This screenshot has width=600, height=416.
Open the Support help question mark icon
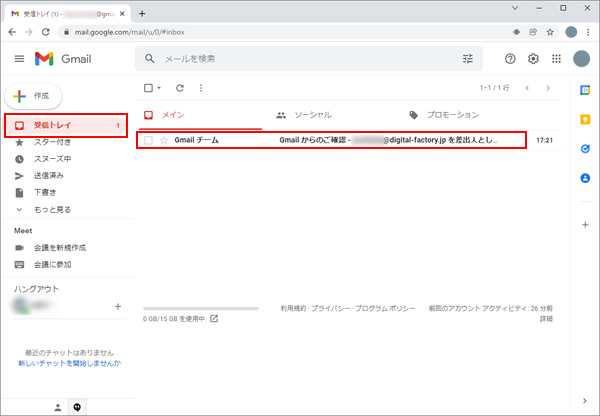pos(510,59)
